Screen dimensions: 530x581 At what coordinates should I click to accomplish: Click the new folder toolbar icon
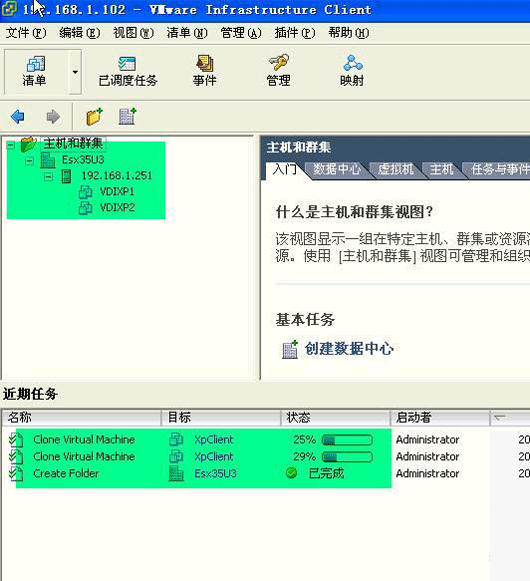94,116
